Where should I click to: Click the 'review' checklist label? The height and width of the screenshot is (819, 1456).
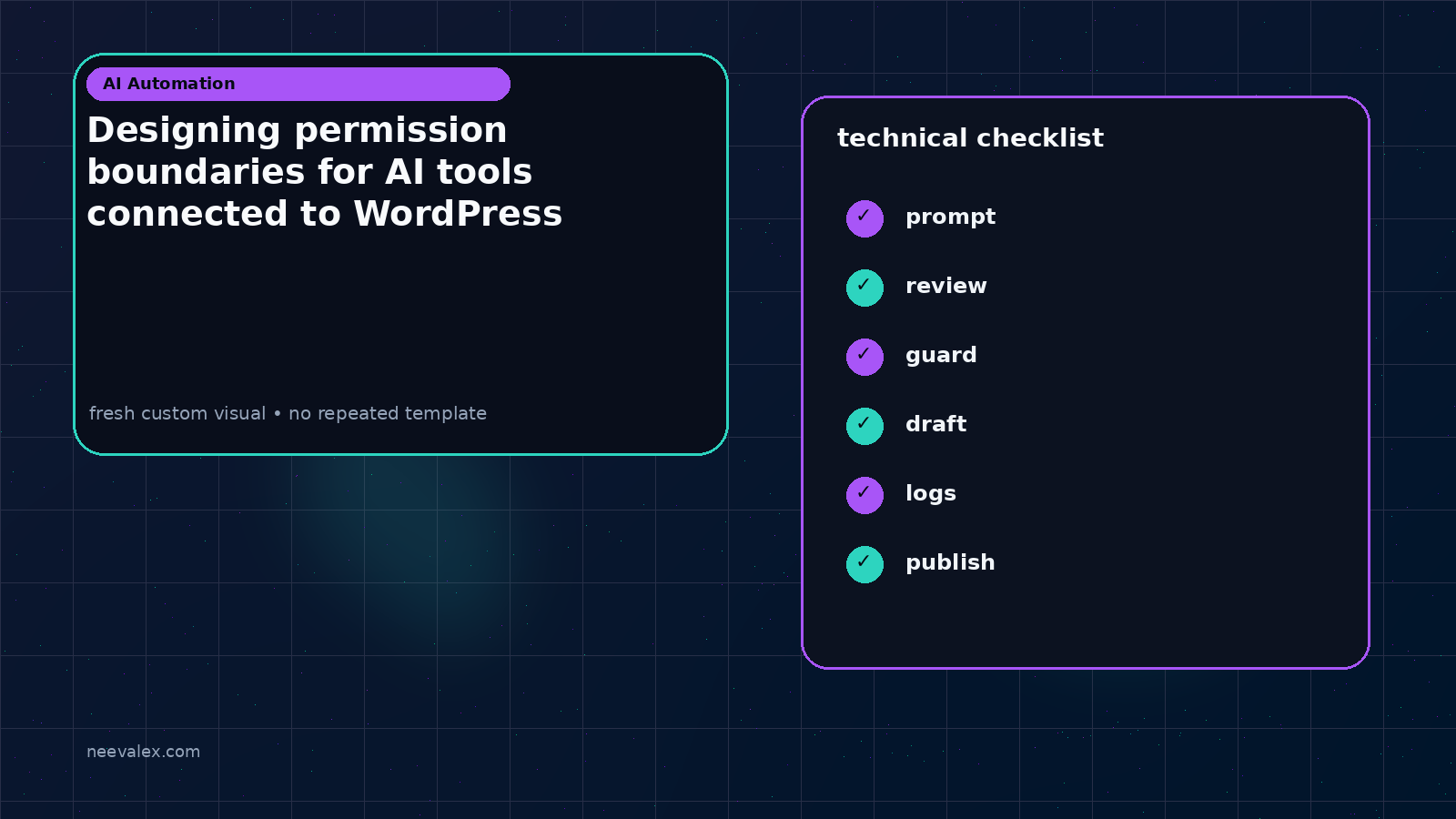tap(945, 286)
